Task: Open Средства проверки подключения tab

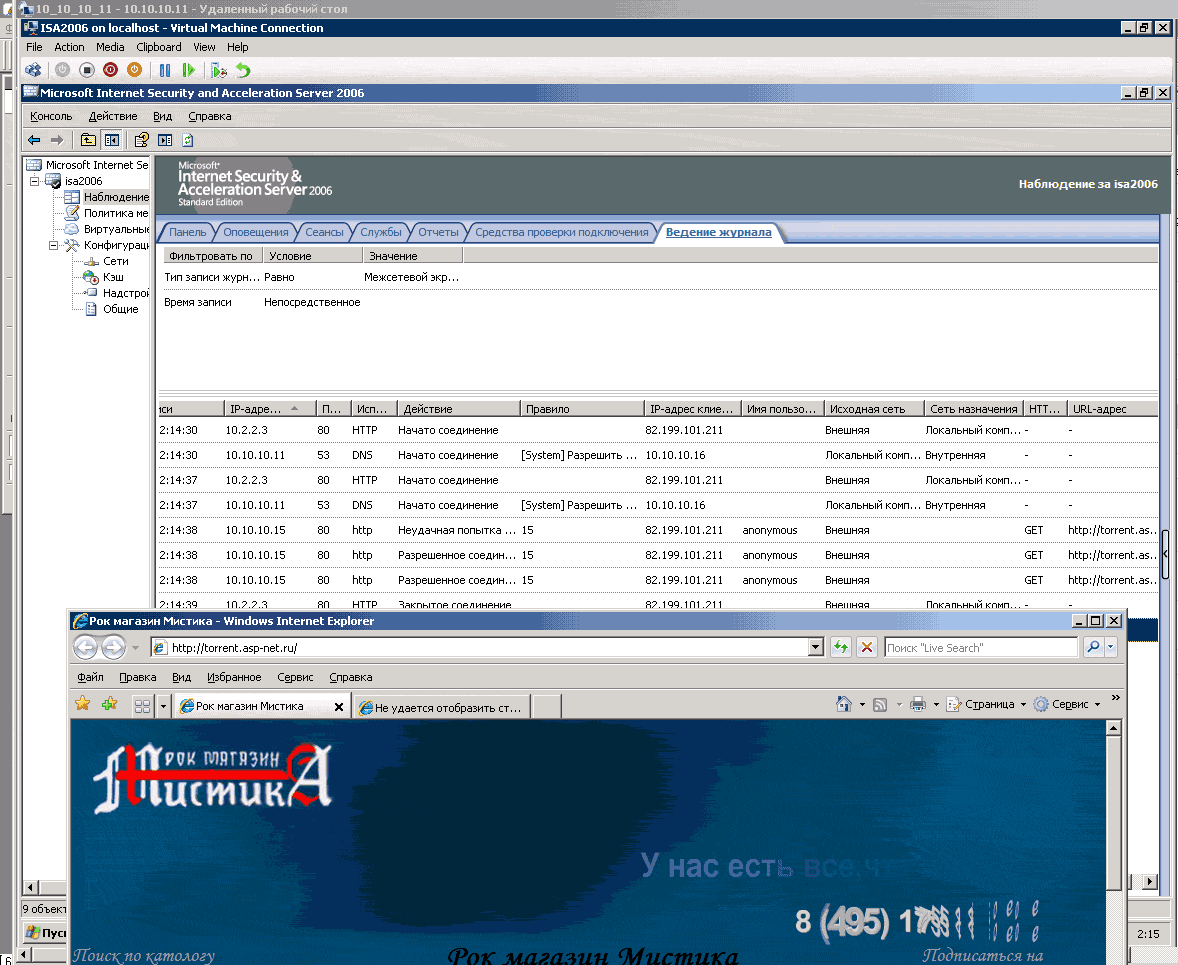Action: [x=561, y=232]
